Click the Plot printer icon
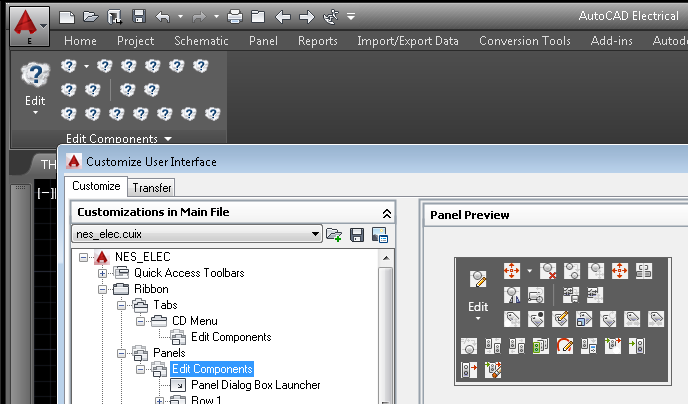 235,17
